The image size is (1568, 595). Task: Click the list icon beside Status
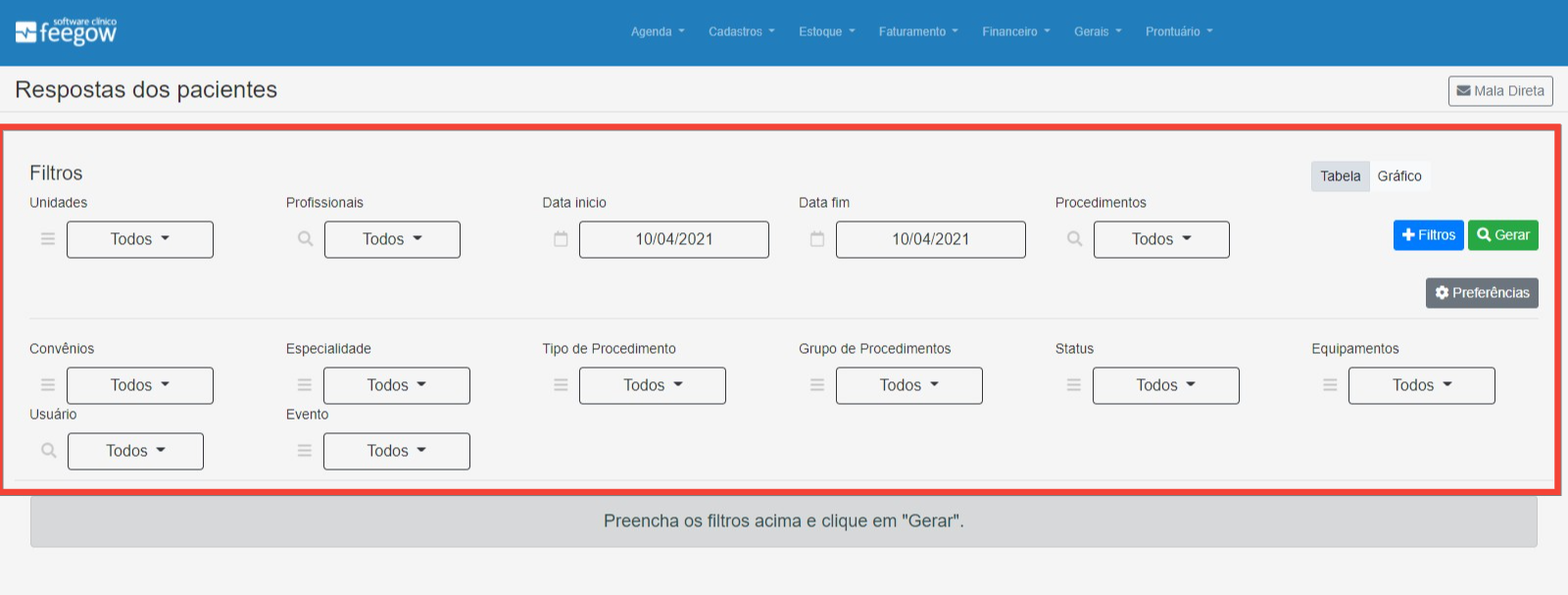click(1074, 385)
